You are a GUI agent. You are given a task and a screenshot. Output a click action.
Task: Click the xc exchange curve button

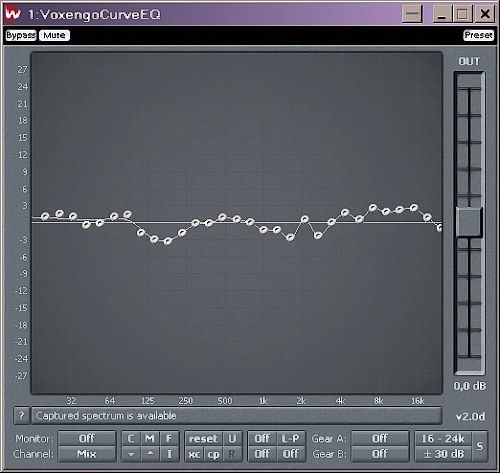tap(194, 454)
